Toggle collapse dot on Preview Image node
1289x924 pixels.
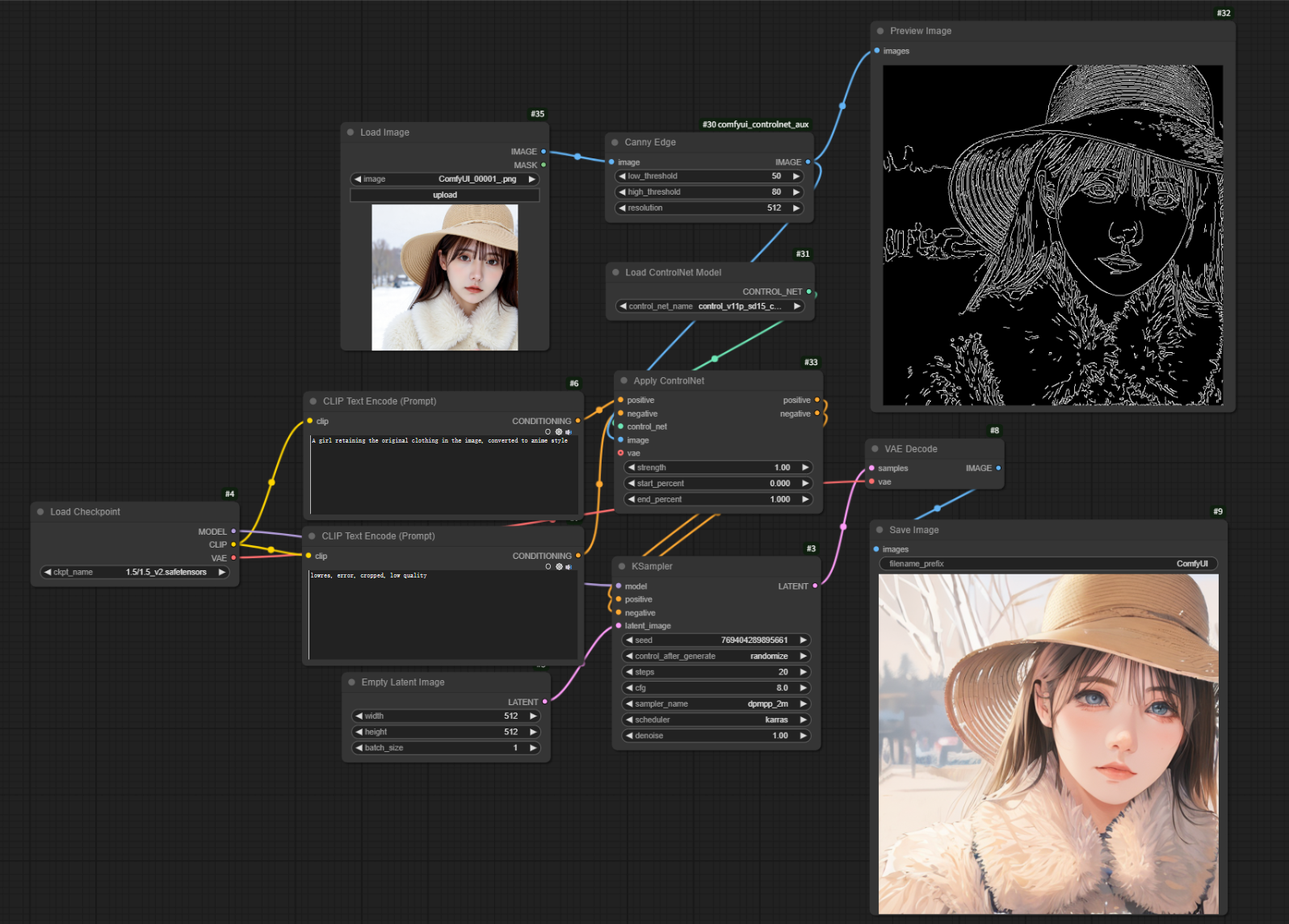tap(880, 31)
